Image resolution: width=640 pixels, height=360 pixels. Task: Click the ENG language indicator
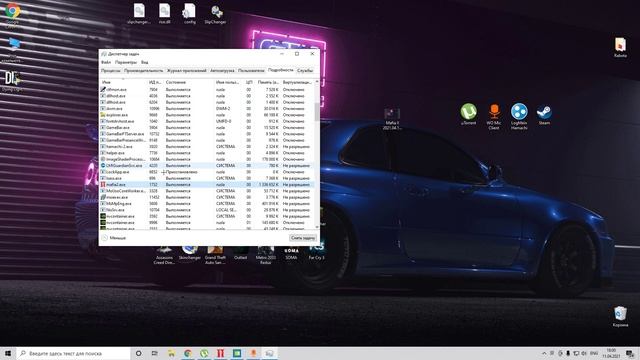pyautogui.click(x=594, y=353)
